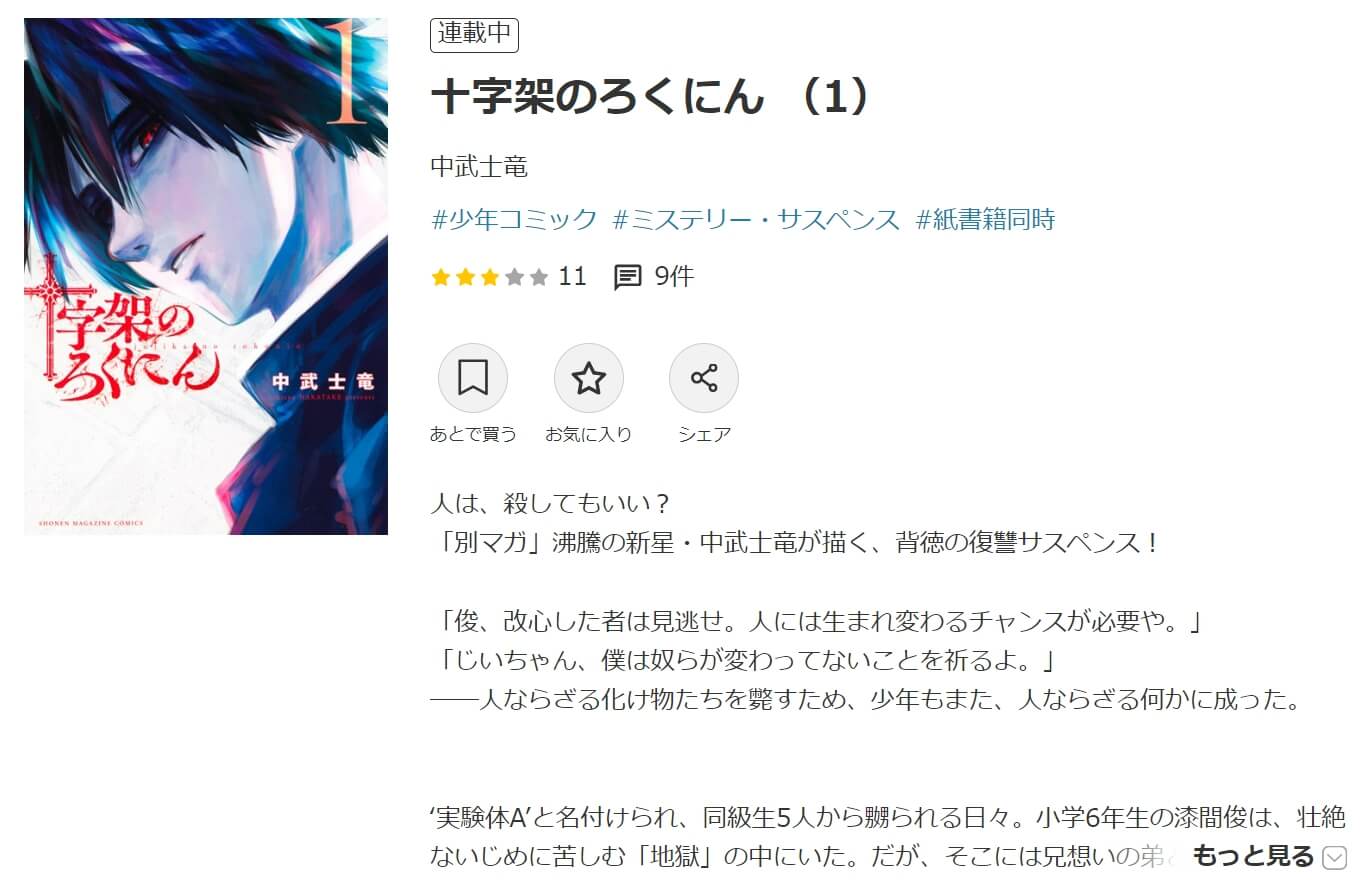The width and height of the screenshot is (1363, 883).
Task: Open the 十字架のろくにん volume 1 cover image
Action: pos(206,276)
